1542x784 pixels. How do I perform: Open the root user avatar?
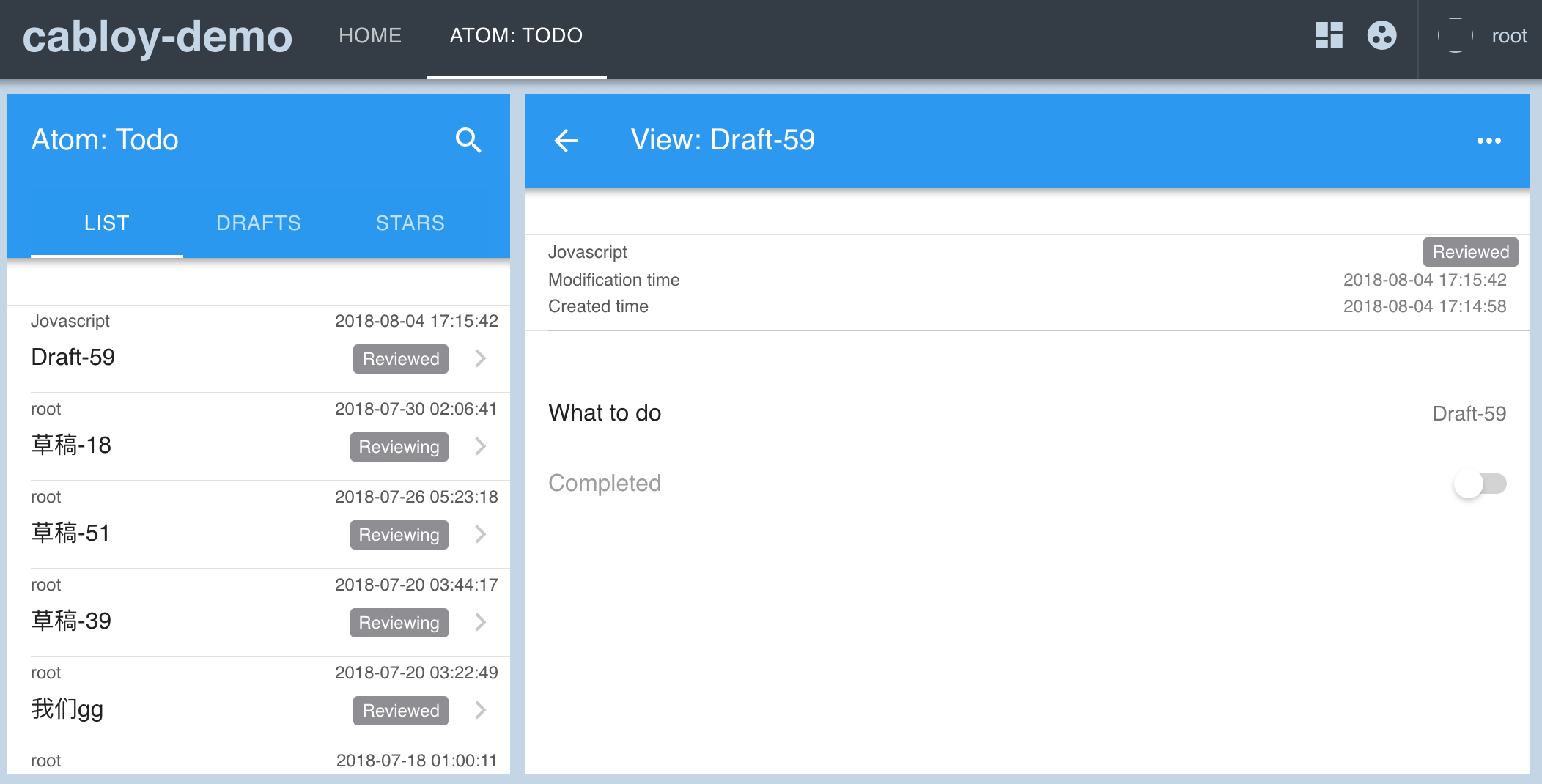click(1456, 35)
